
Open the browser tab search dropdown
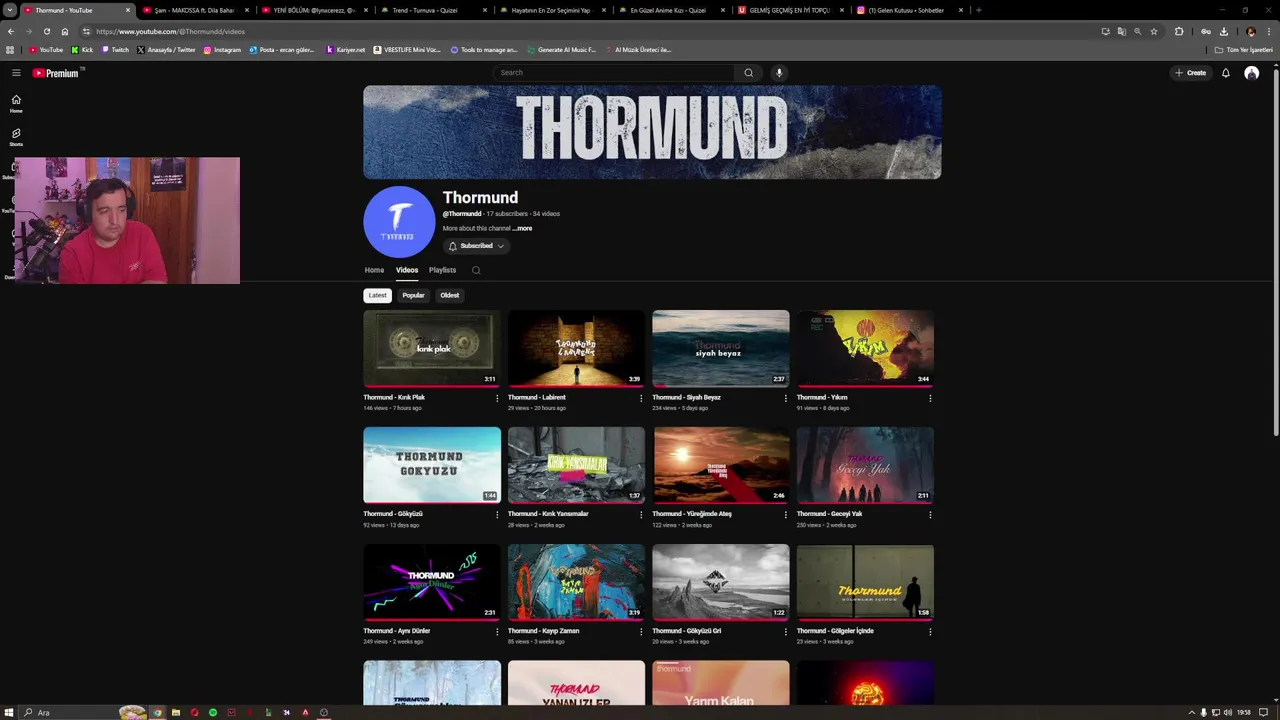(x=9, y=10)
